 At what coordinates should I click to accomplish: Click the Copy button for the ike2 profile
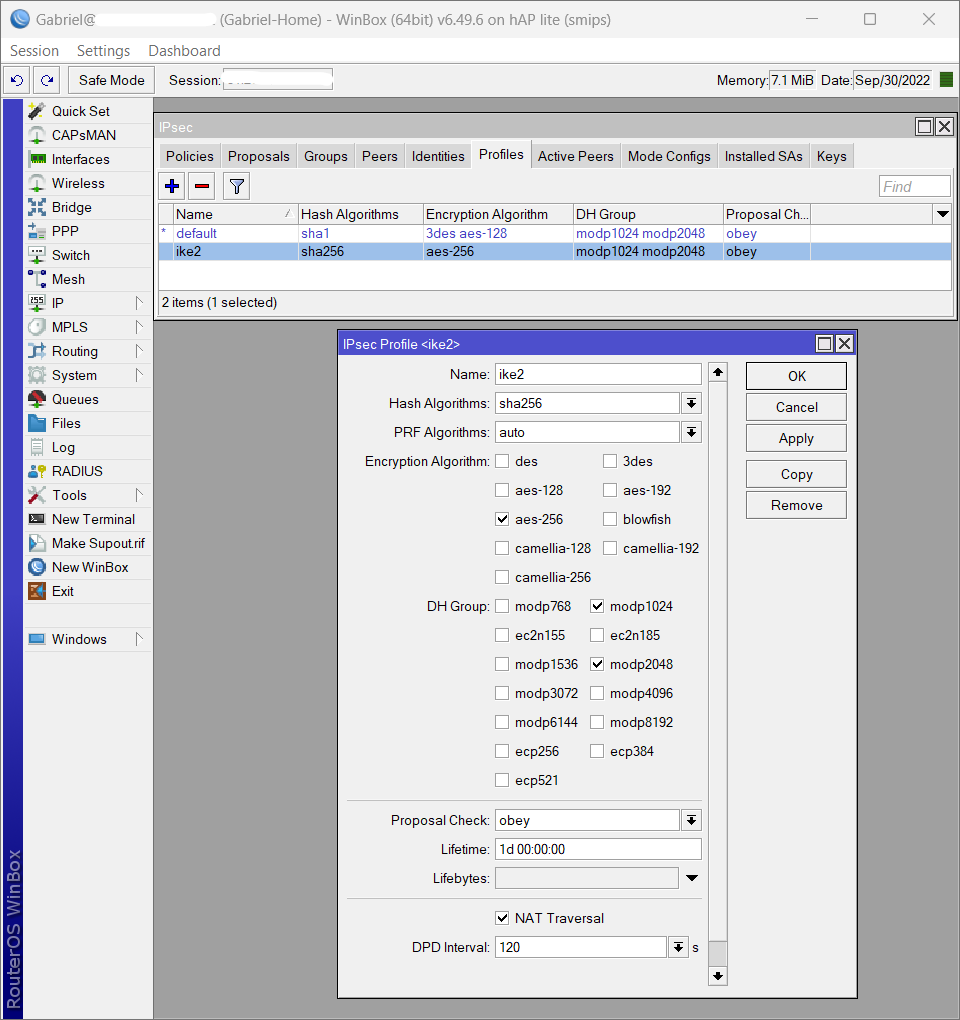click(x=795, y=473)
